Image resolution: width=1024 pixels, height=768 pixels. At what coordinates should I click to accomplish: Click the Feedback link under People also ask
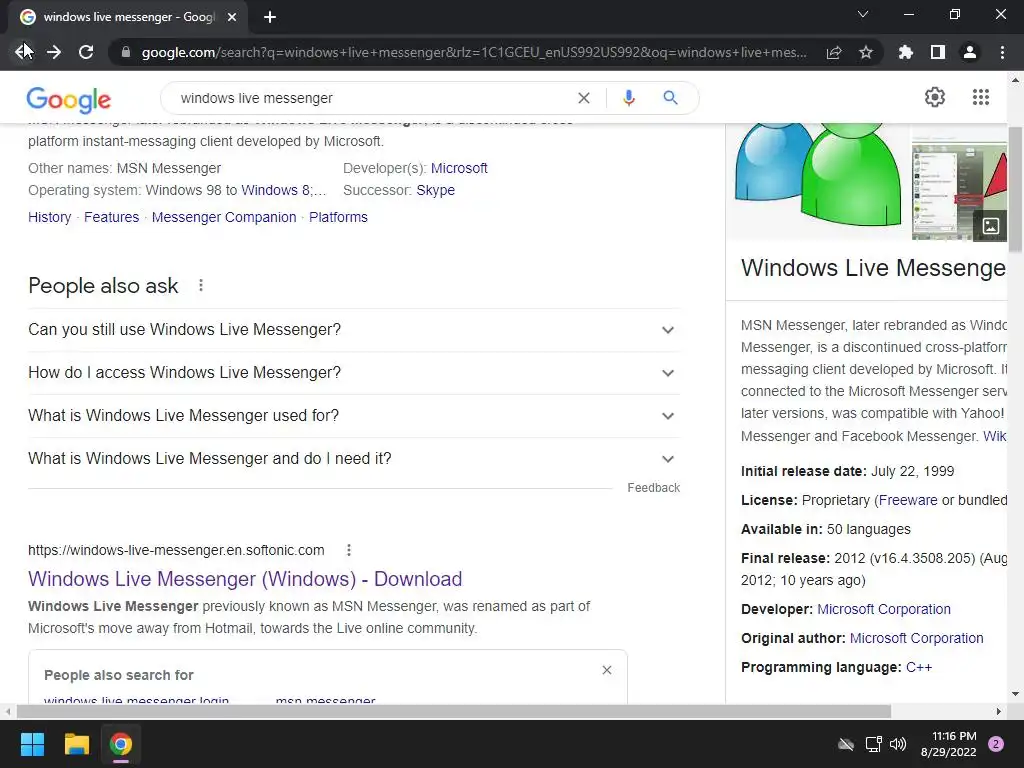pos(653,488)
